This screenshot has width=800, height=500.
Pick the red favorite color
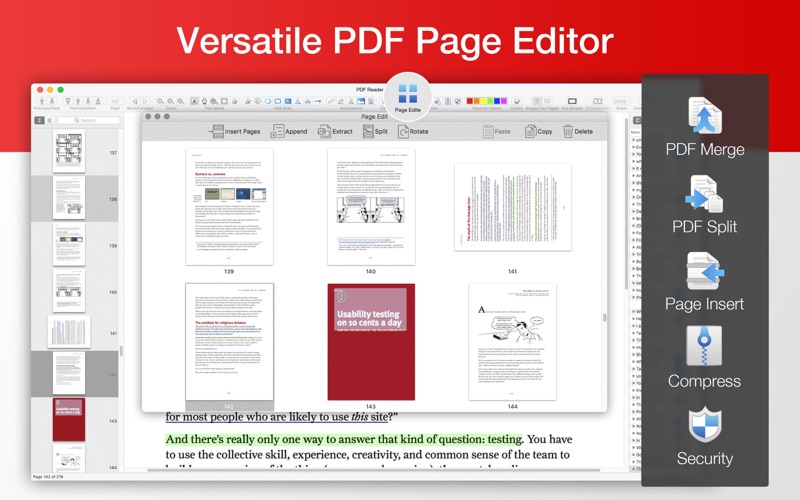pos(470,101)
